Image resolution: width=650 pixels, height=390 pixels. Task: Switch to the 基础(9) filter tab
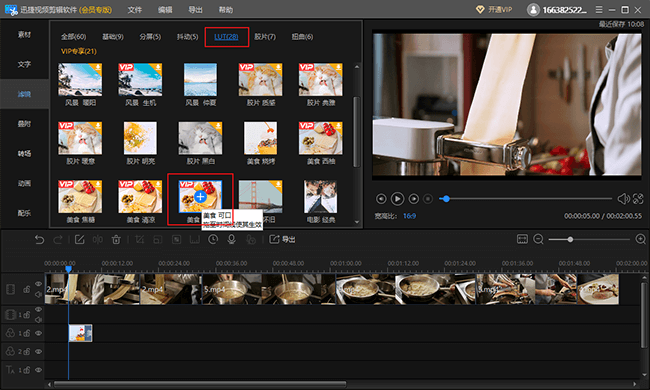point(113,36)
